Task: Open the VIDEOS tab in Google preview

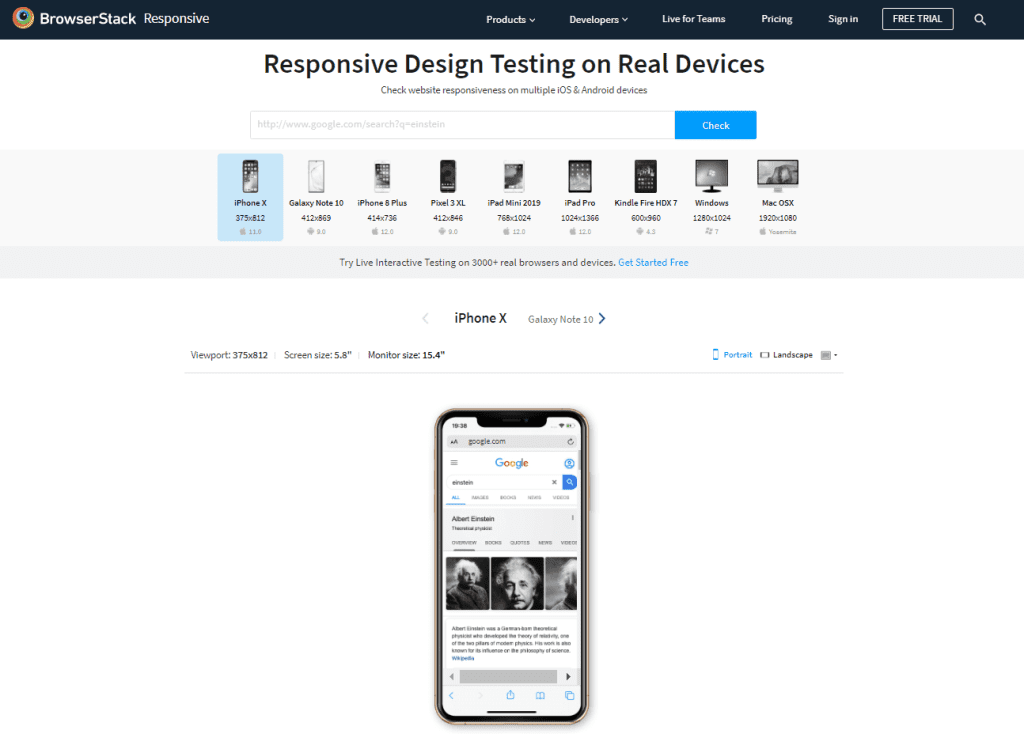Action: 561,498
